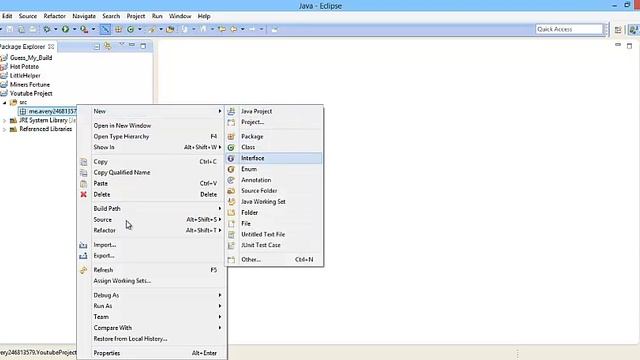This screenshot has width=640, height=360.
Task: Choose Properties in context menu
Action: pos(152,353)
